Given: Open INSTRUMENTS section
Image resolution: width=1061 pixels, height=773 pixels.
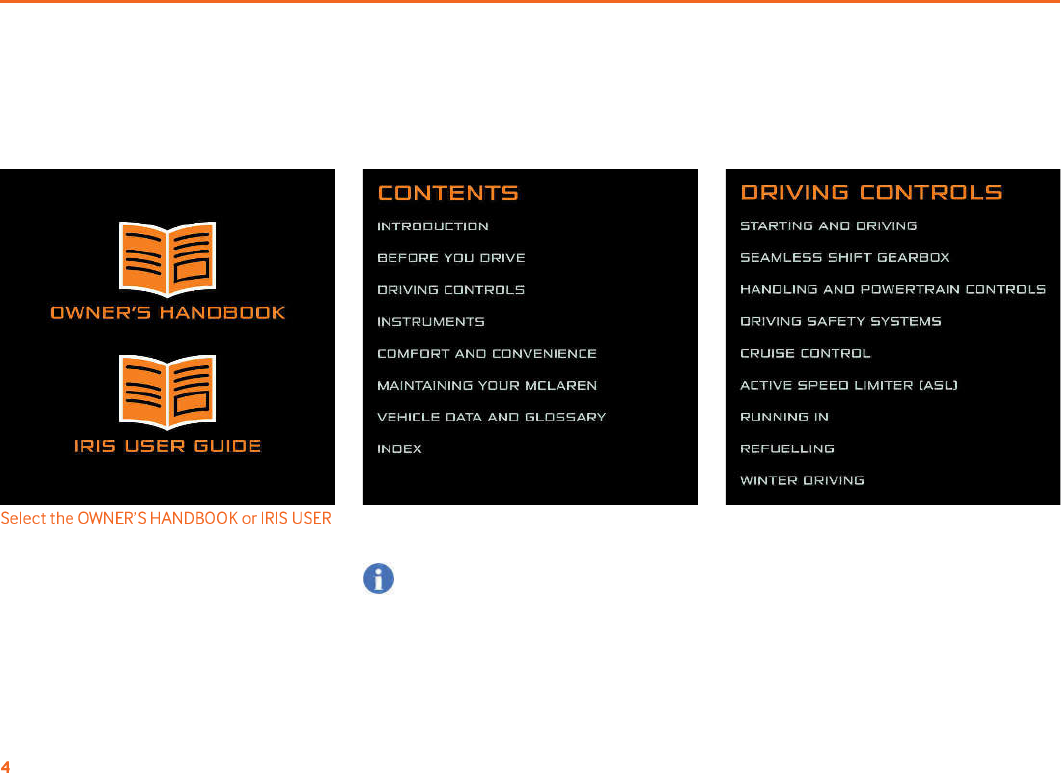Looking at the screenshot, I should [x=430, y=322].
